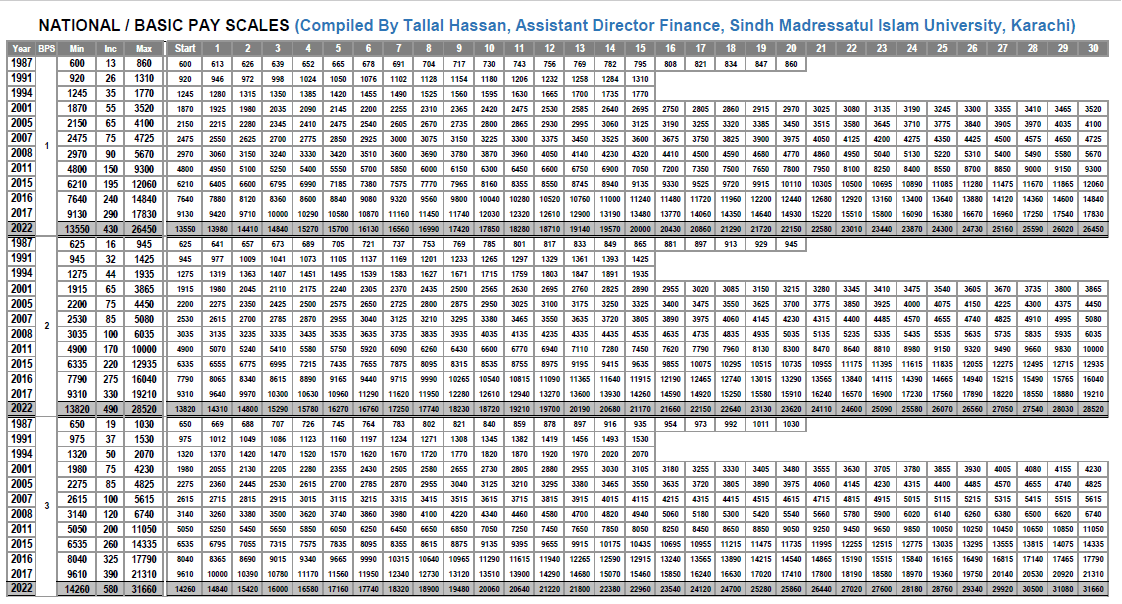Select Start value 9130 in BPS 1 2017 row
The height and width of the screenshot is (604, 1122).
(185, 214)
